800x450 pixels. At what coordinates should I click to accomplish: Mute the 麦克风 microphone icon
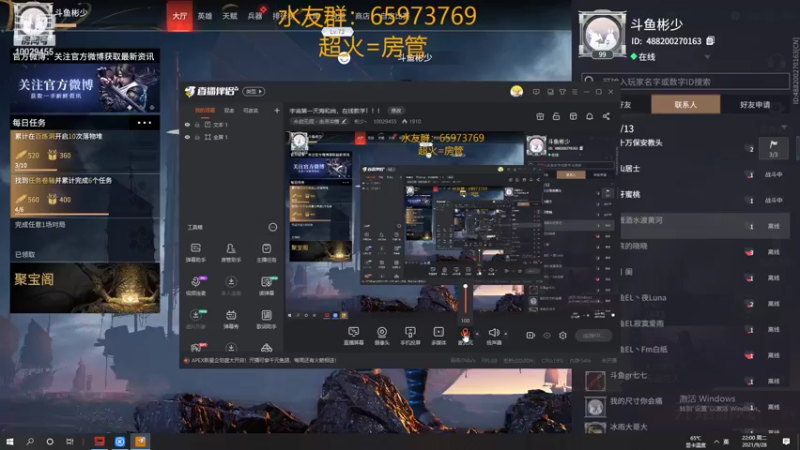[465, 334]
